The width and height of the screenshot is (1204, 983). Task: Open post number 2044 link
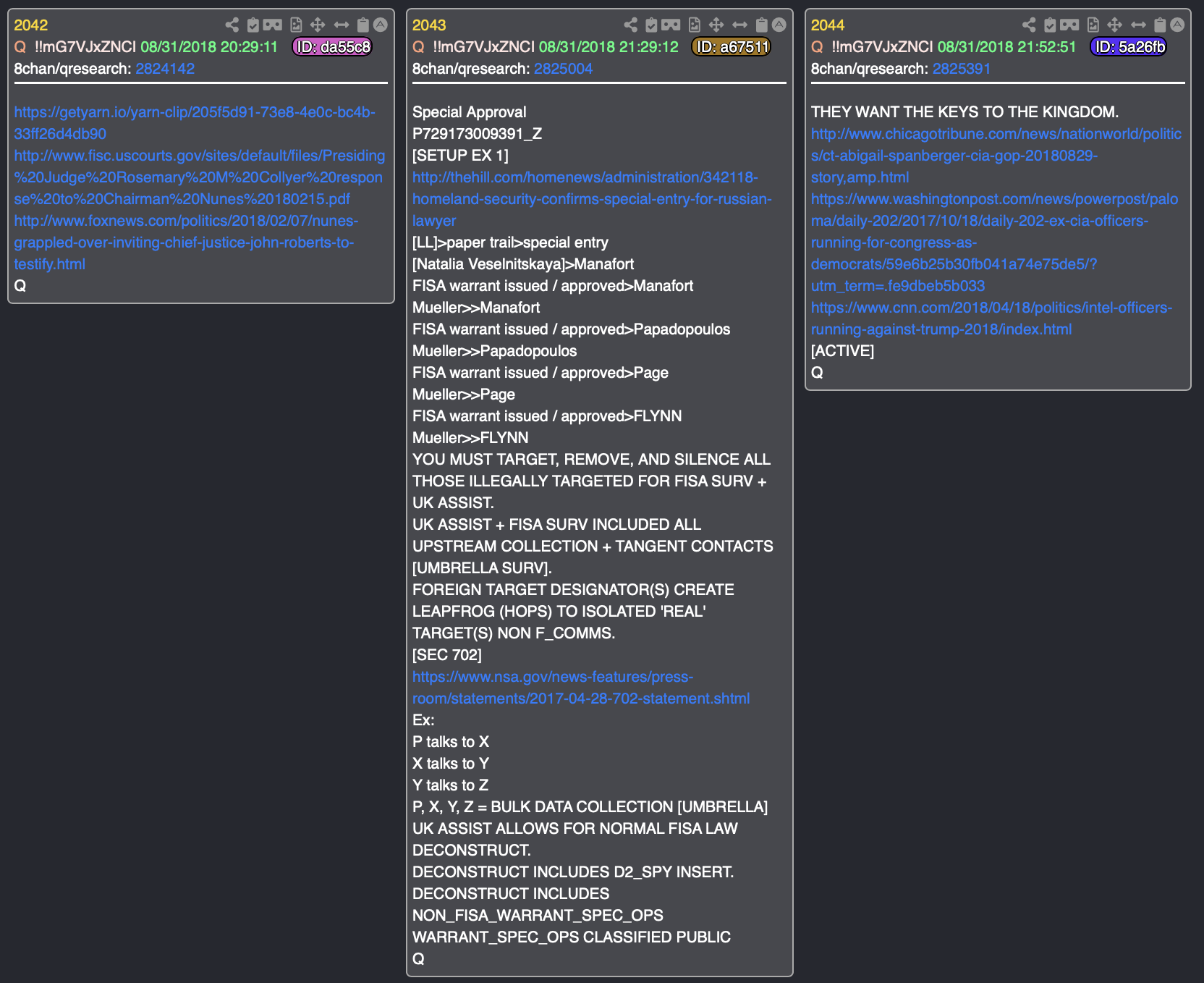pyautogui.click(x=828, y=25)
